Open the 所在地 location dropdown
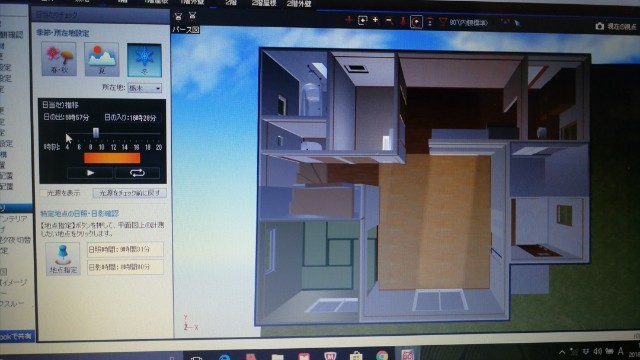The height and width of the screenshot is (360, 640). coord(144,88)
